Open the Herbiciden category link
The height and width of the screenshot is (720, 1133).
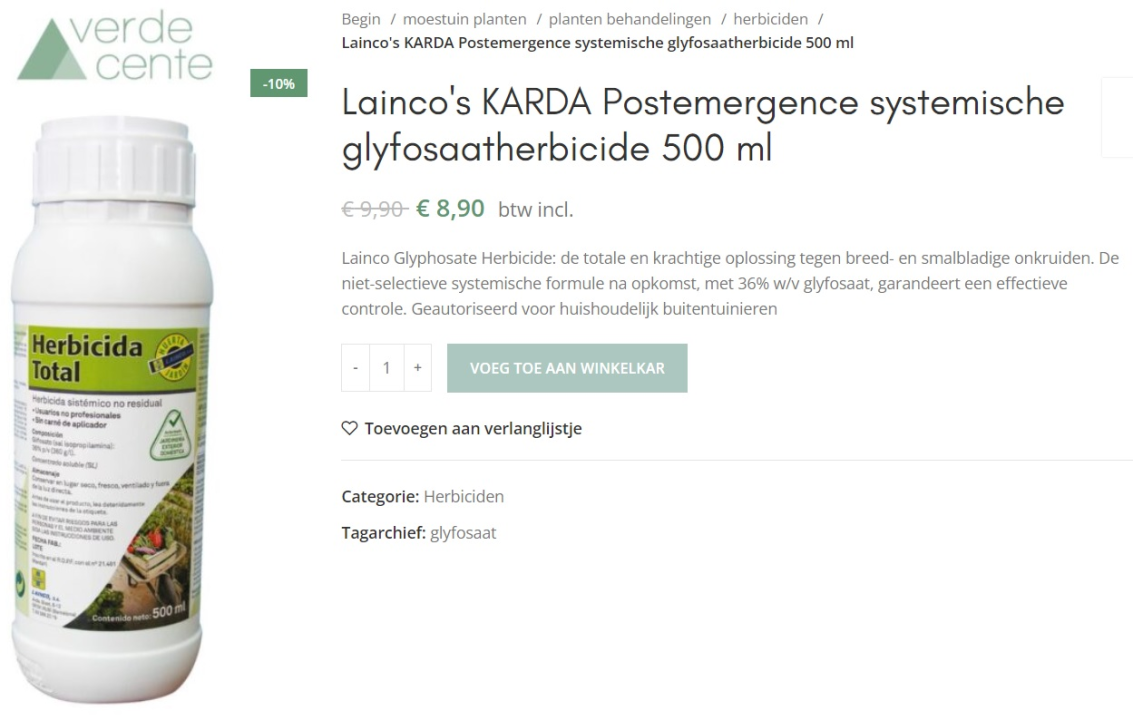coord(464,496)
